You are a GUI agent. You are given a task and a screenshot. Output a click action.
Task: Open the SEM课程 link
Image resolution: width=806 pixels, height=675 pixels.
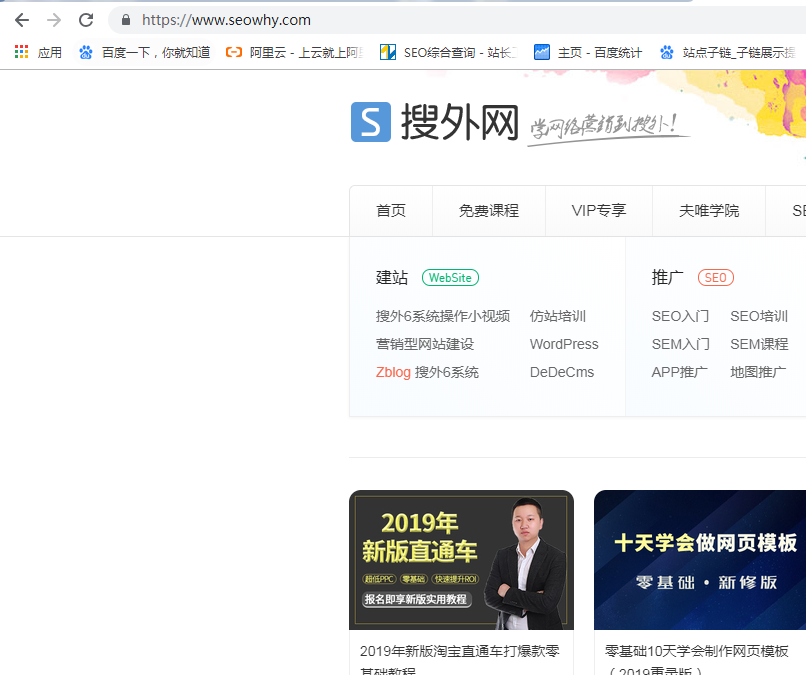point(759,344)
